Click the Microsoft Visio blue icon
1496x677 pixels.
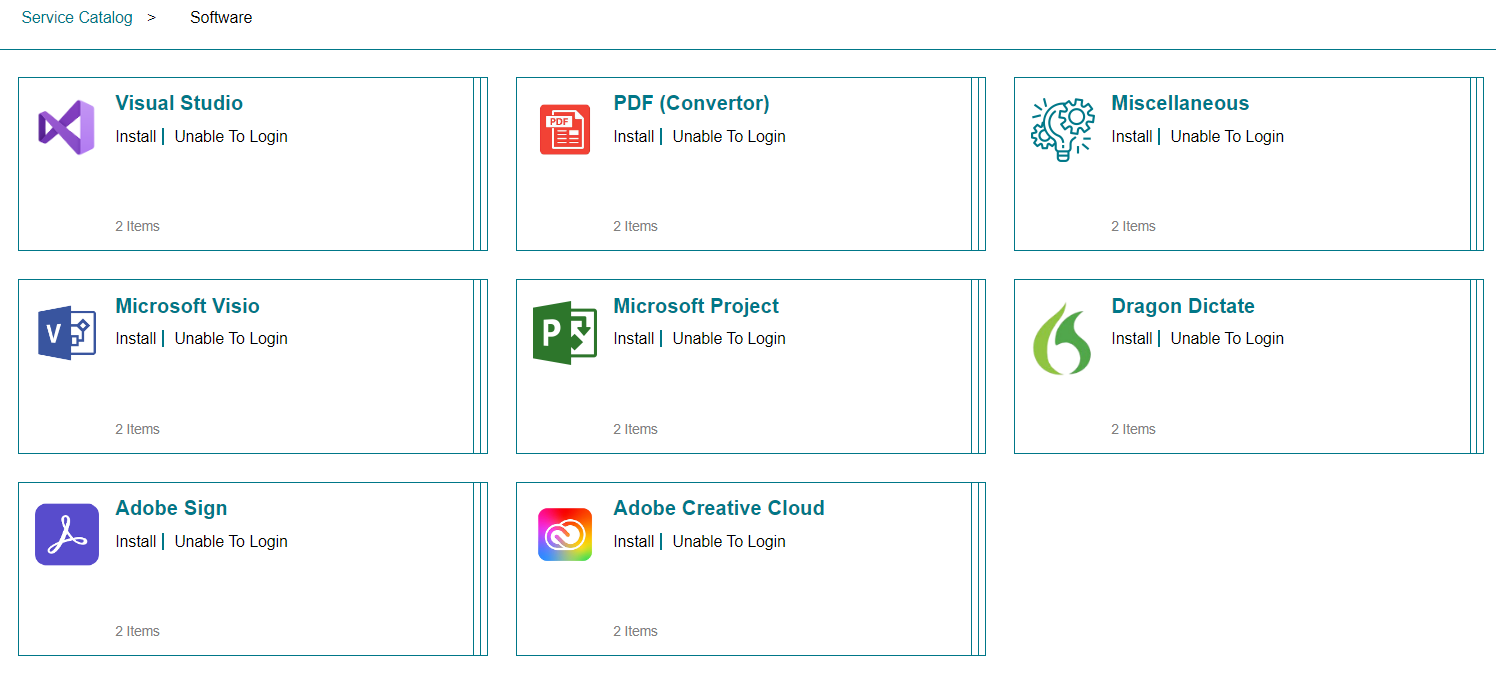[x=67, y=333]
